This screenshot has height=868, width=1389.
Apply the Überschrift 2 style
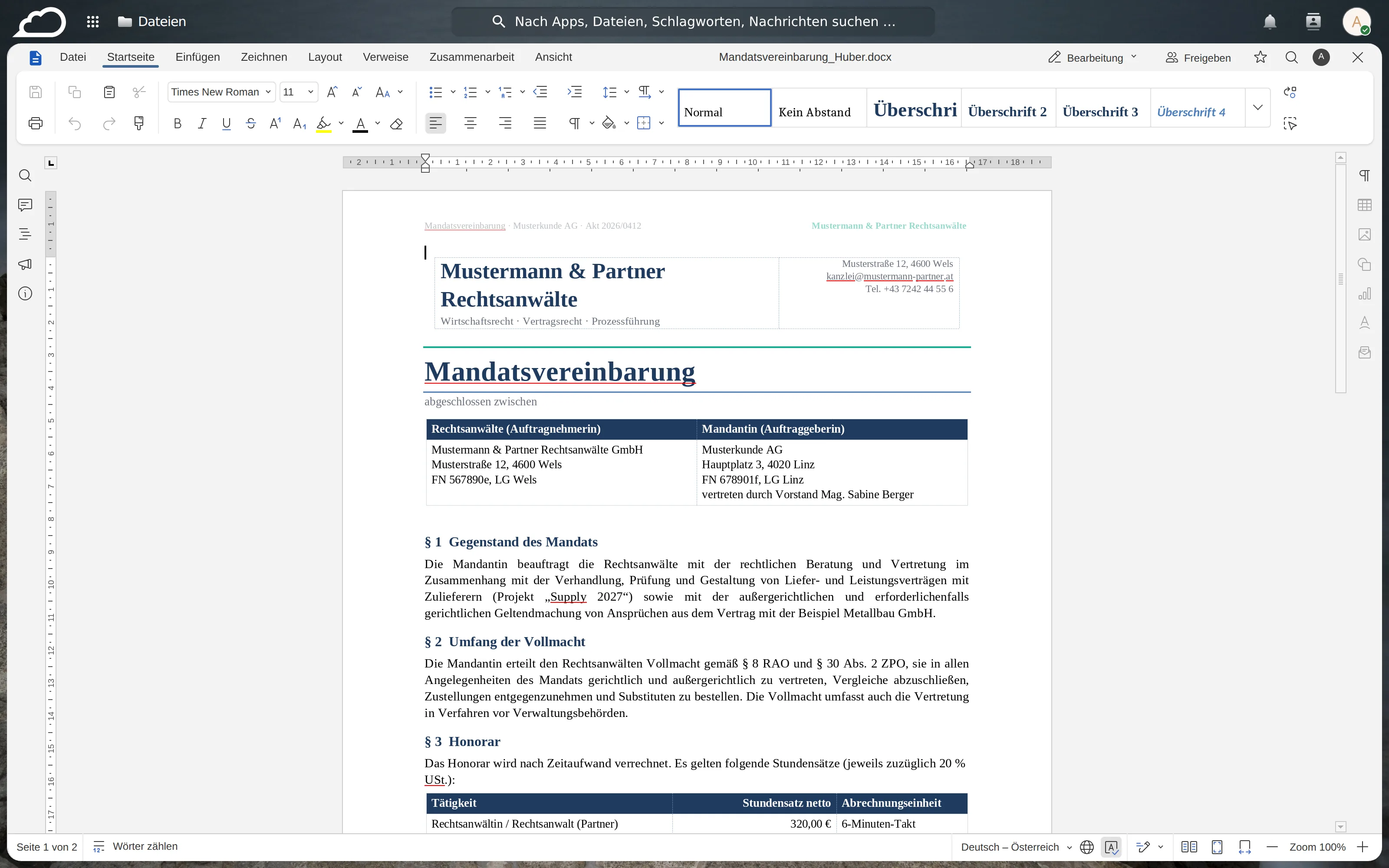(1008, 107)
